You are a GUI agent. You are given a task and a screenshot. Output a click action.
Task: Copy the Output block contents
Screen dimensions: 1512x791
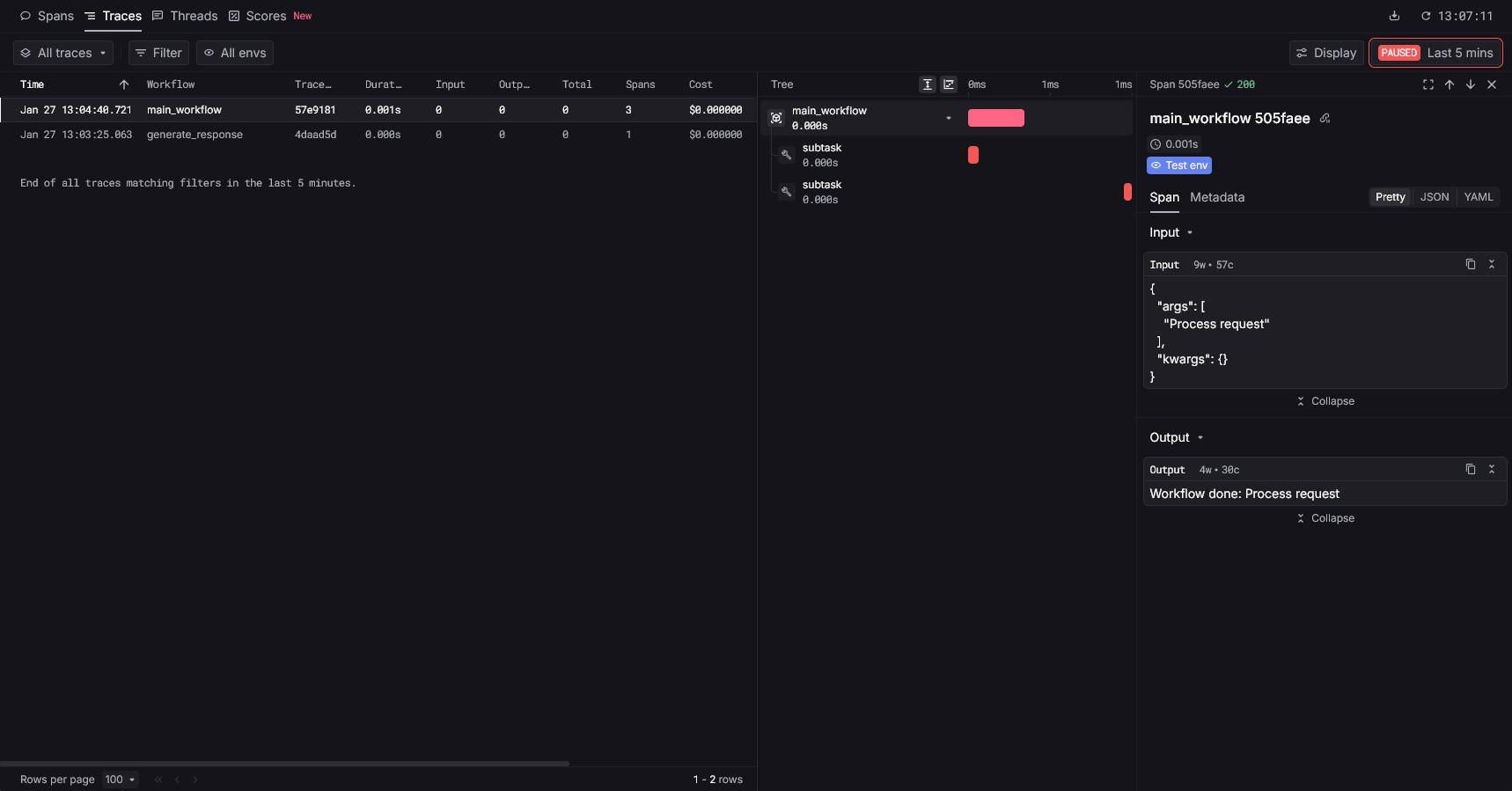[1470, 469]
